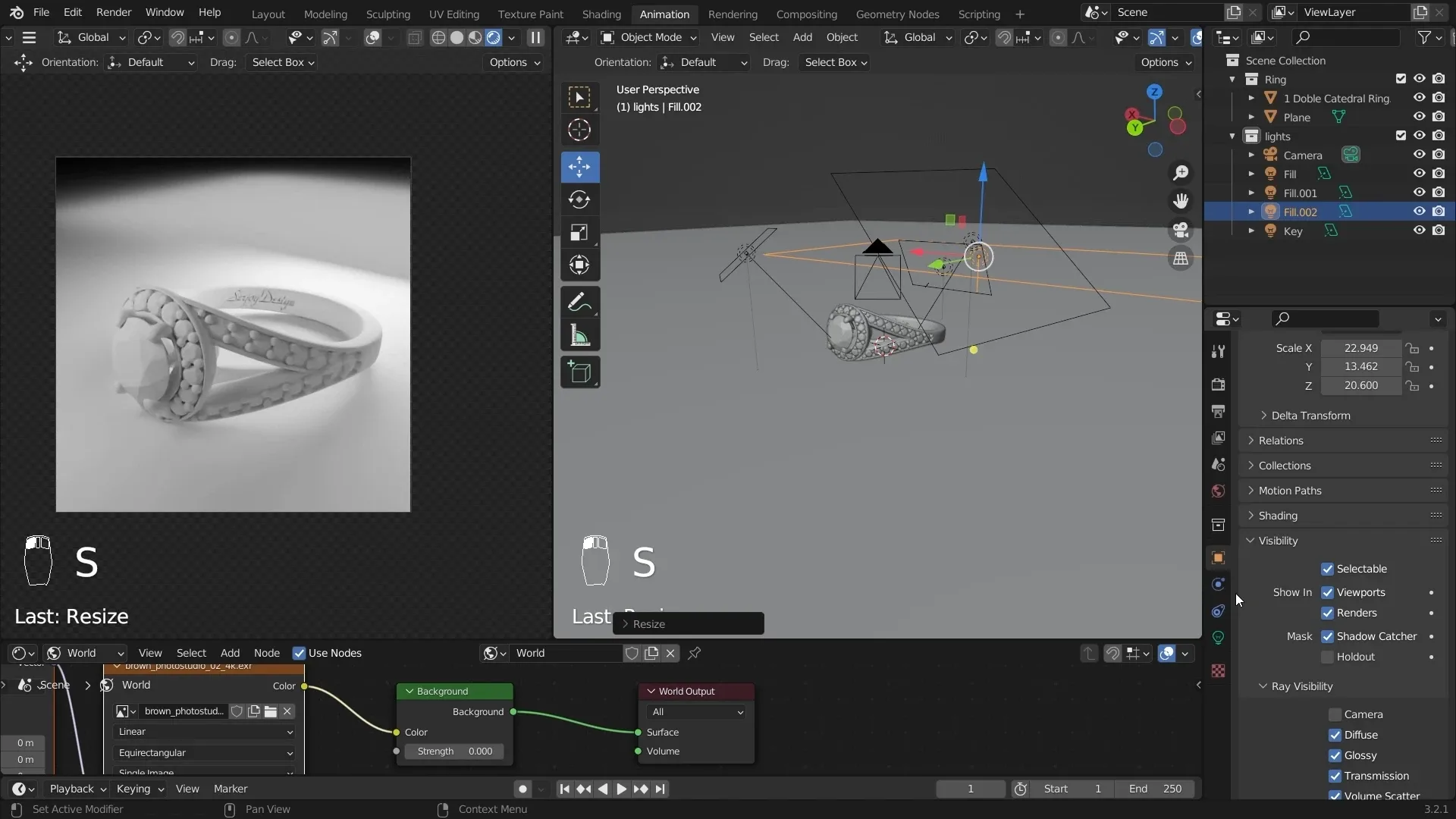
Task: Open the Render menu
Action: point(114,13)
